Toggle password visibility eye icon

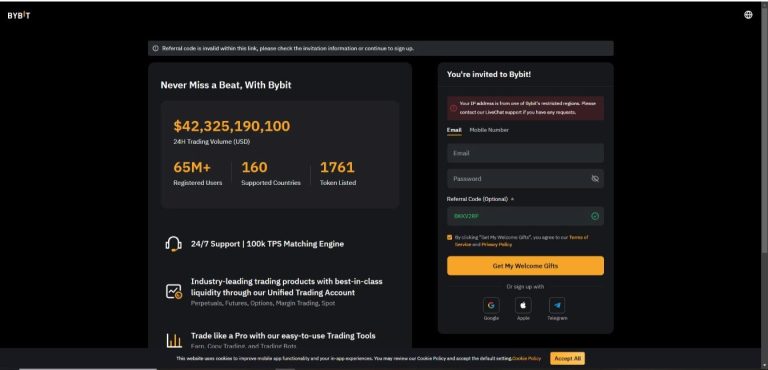pyautogui.click(x=595, y=179)
